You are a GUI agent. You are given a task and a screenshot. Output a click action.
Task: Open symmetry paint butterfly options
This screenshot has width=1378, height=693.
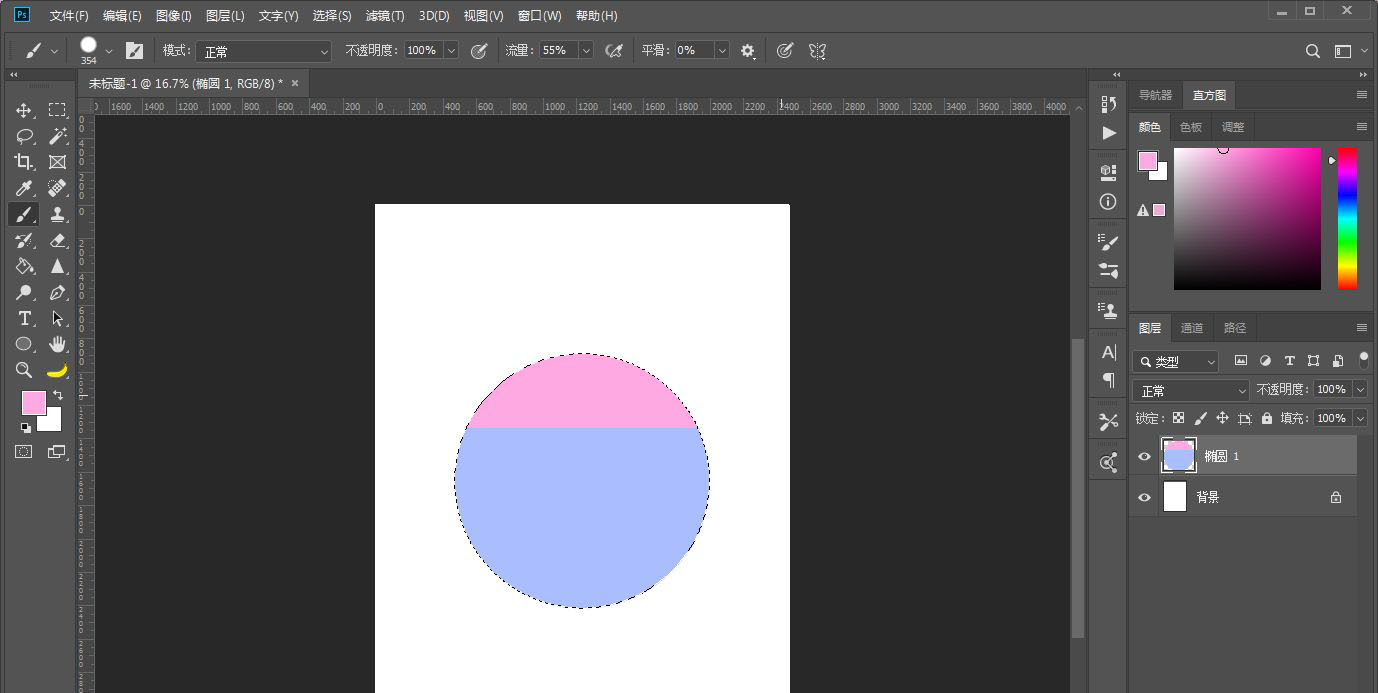817,50
